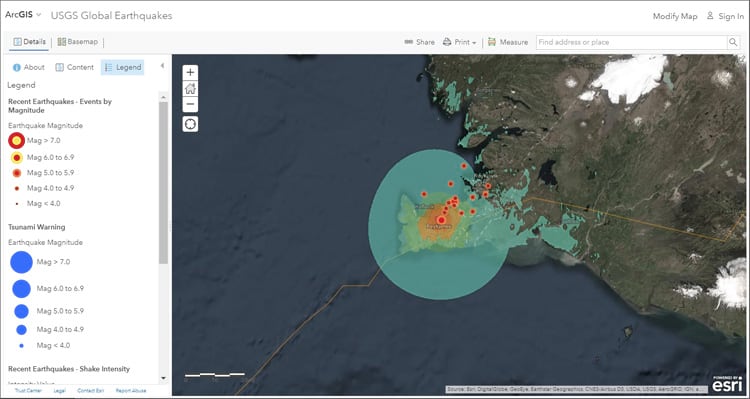Focus the Find address or place field

point(631,42)
